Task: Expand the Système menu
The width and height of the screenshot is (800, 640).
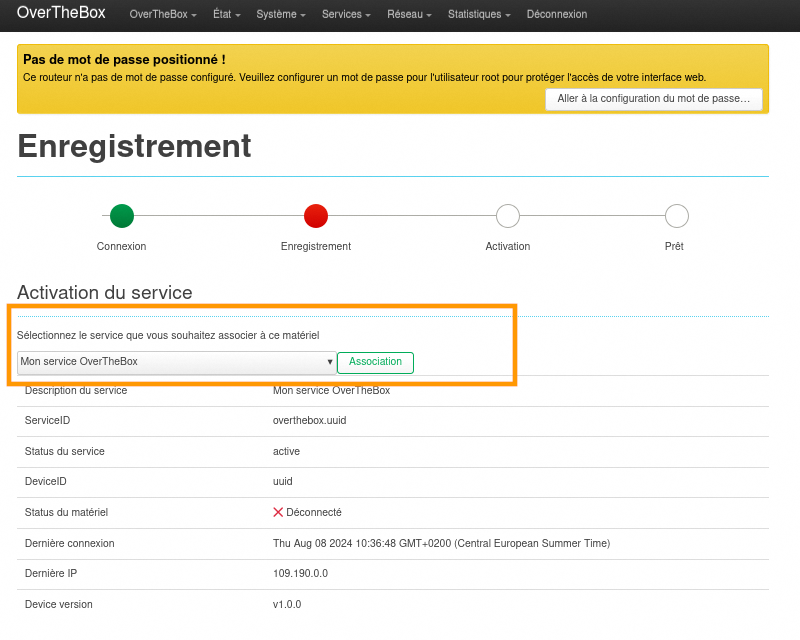Action: pyautogui.click(x=281, y=15)
